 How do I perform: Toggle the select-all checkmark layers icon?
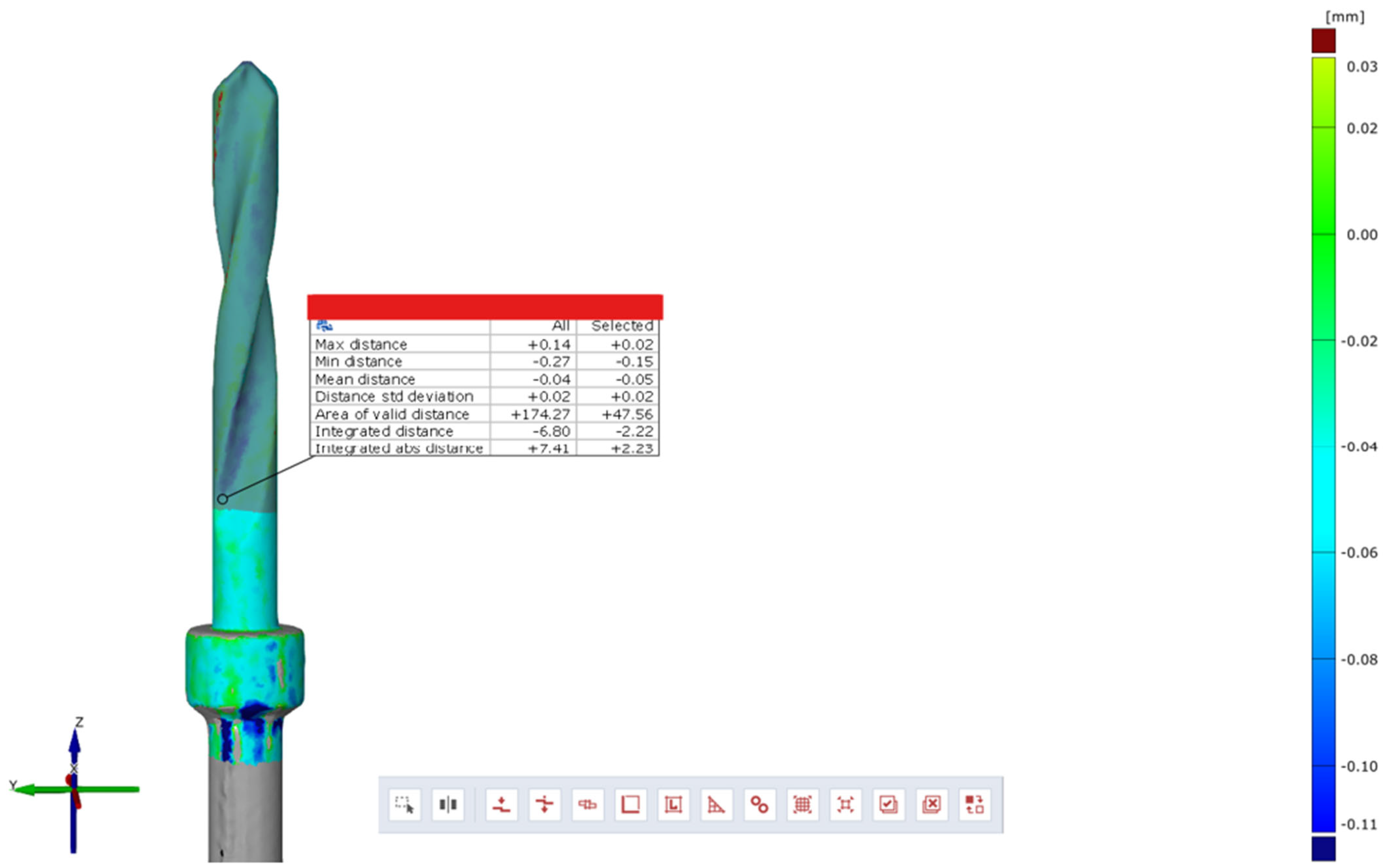888,804
